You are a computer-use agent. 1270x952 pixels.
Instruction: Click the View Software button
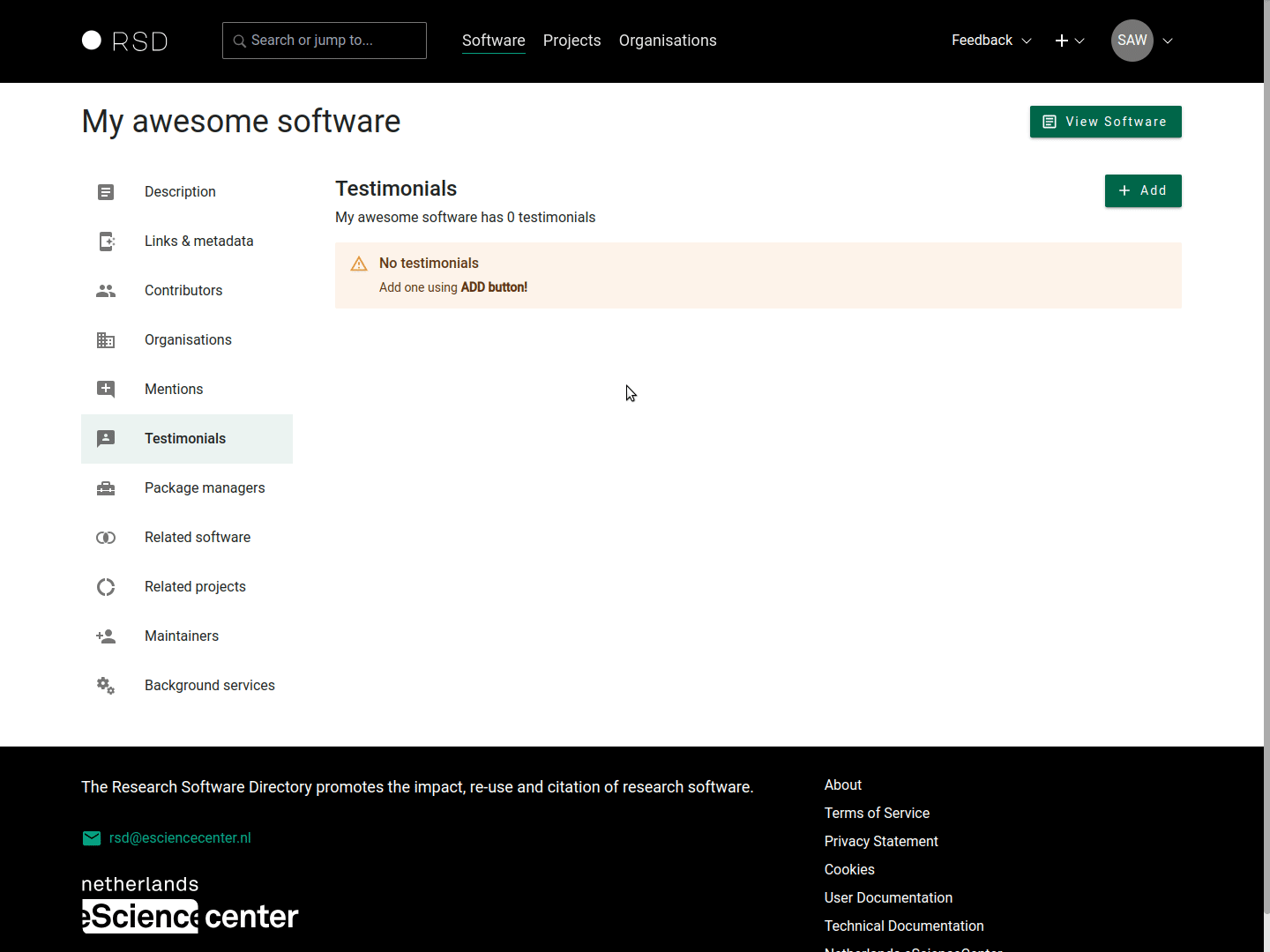tap(1105, 122)
